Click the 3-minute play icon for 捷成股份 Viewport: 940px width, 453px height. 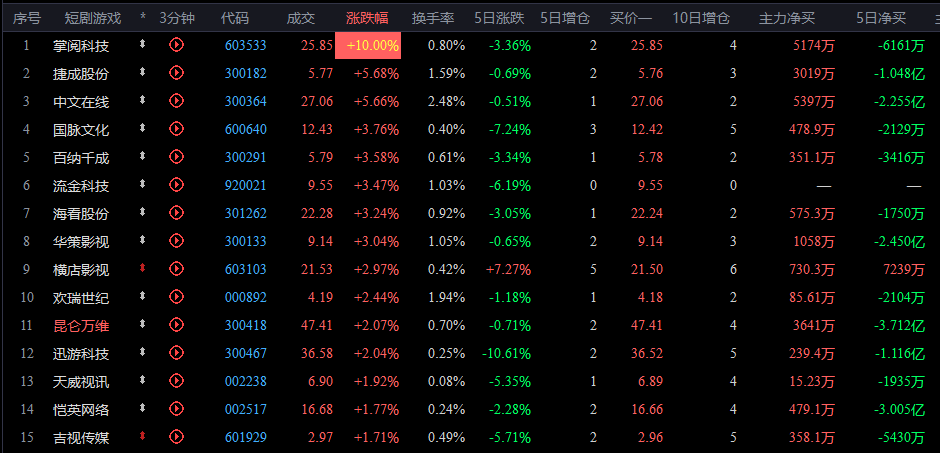pyautogui.click(x=176, y=73)
